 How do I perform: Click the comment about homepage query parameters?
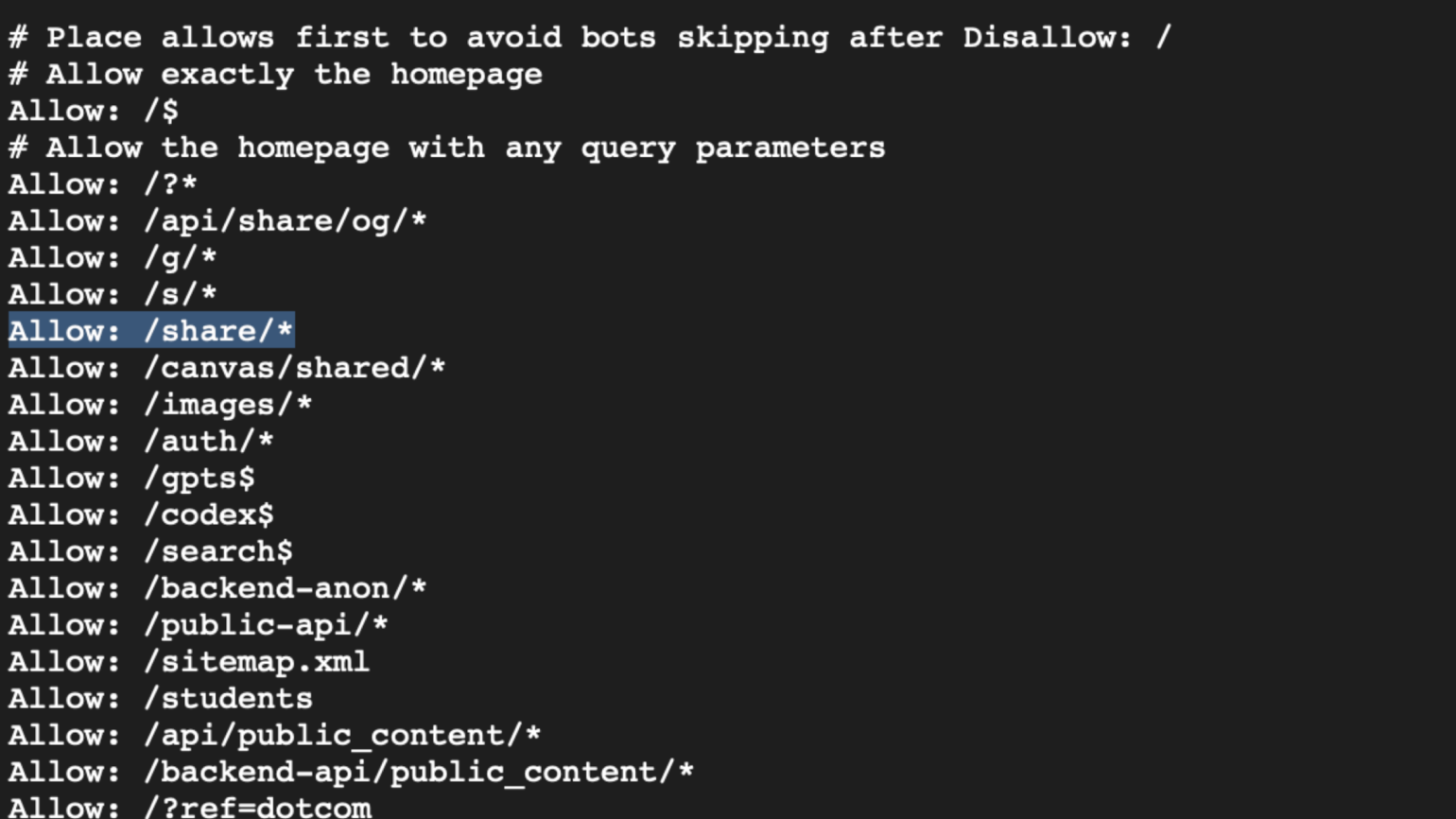click(x=447, y=148)
